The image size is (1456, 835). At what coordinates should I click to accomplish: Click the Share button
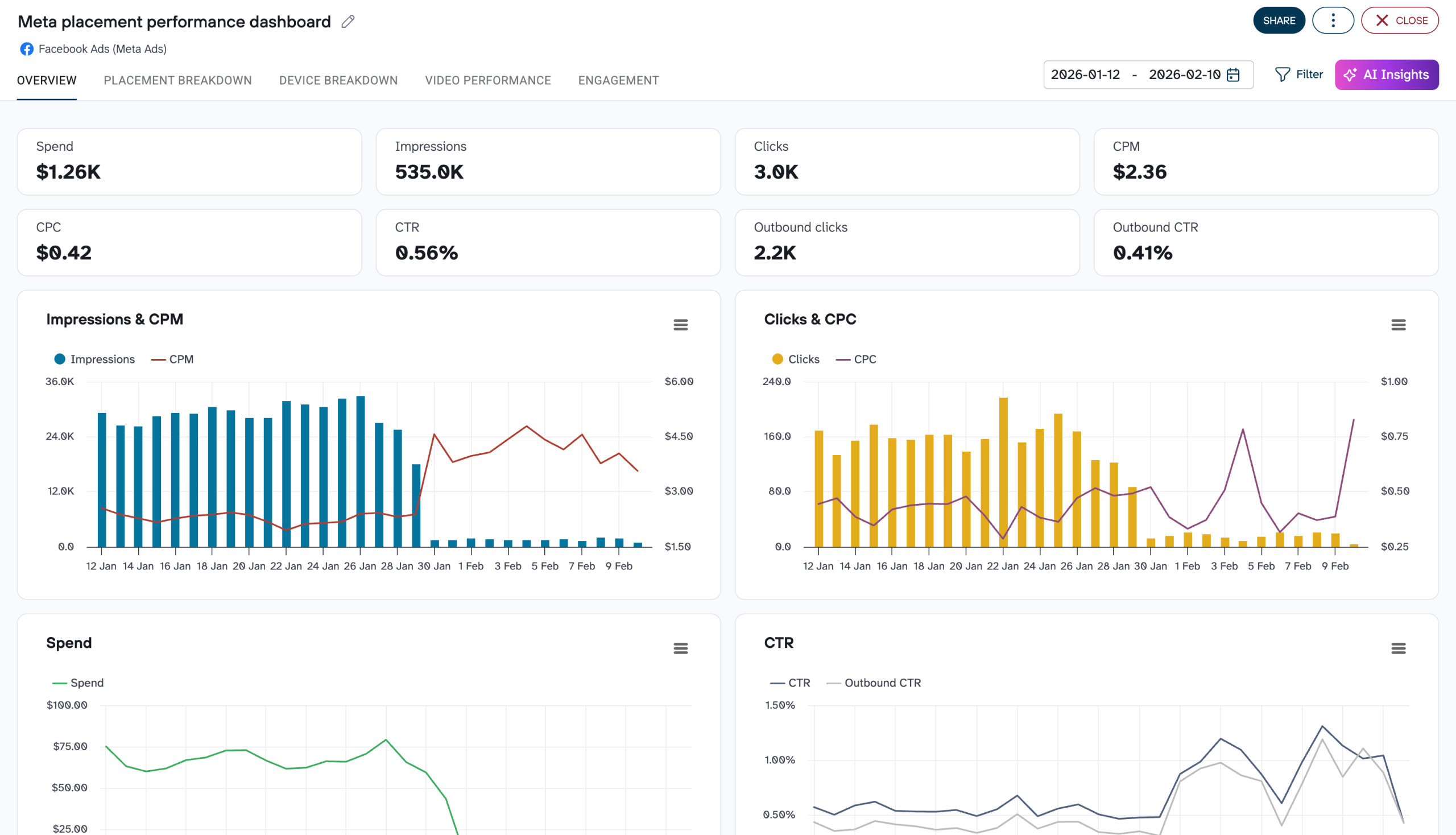pos(1279,20)
